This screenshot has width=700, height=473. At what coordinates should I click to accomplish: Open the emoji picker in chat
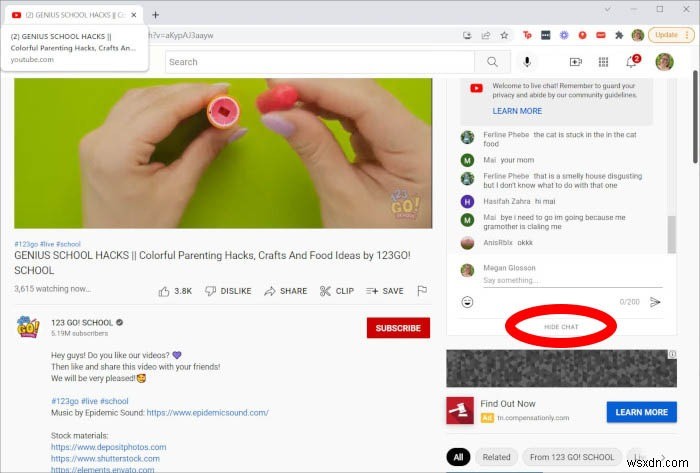click(467, 302)
